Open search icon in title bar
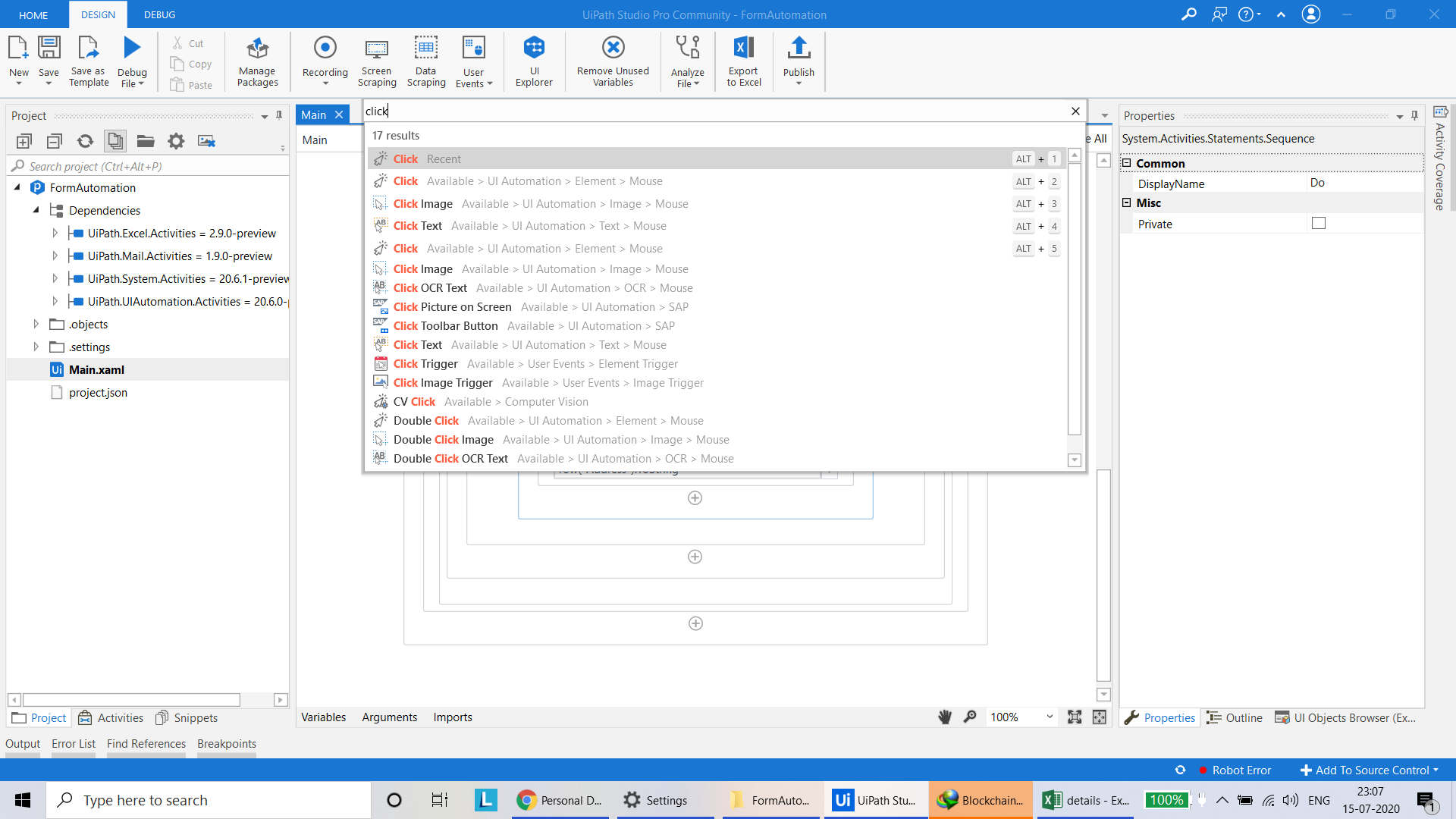This screenshot has width=1456, height=819. click(x=1188, y=14)
